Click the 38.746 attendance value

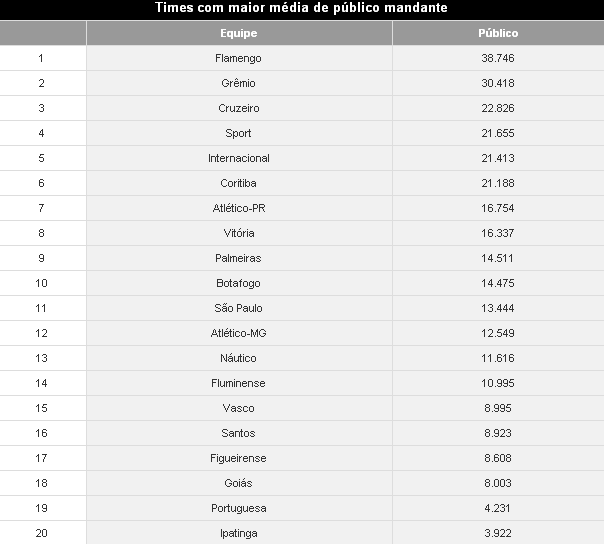[x=497, y=58]
